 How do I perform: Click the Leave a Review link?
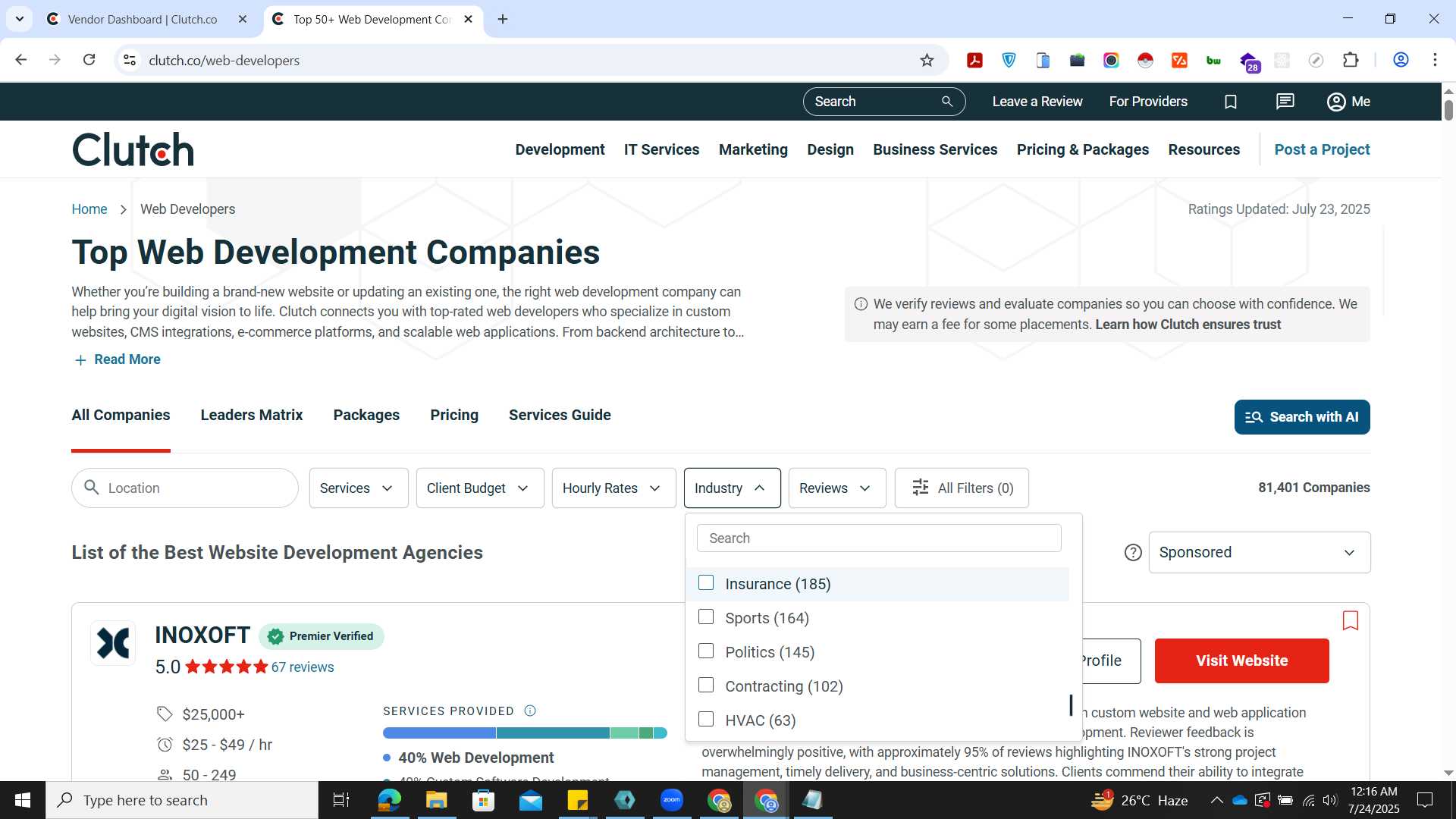[1037, 102]
